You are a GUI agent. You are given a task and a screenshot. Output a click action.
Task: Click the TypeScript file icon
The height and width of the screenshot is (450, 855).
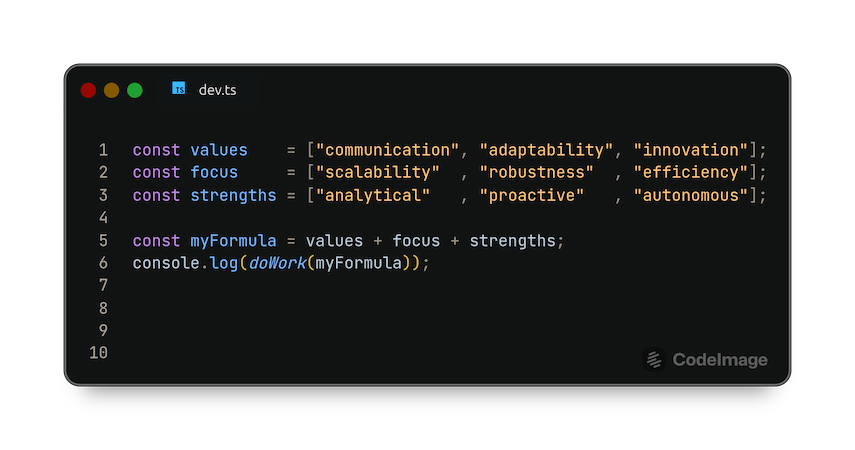pos(178,88)
